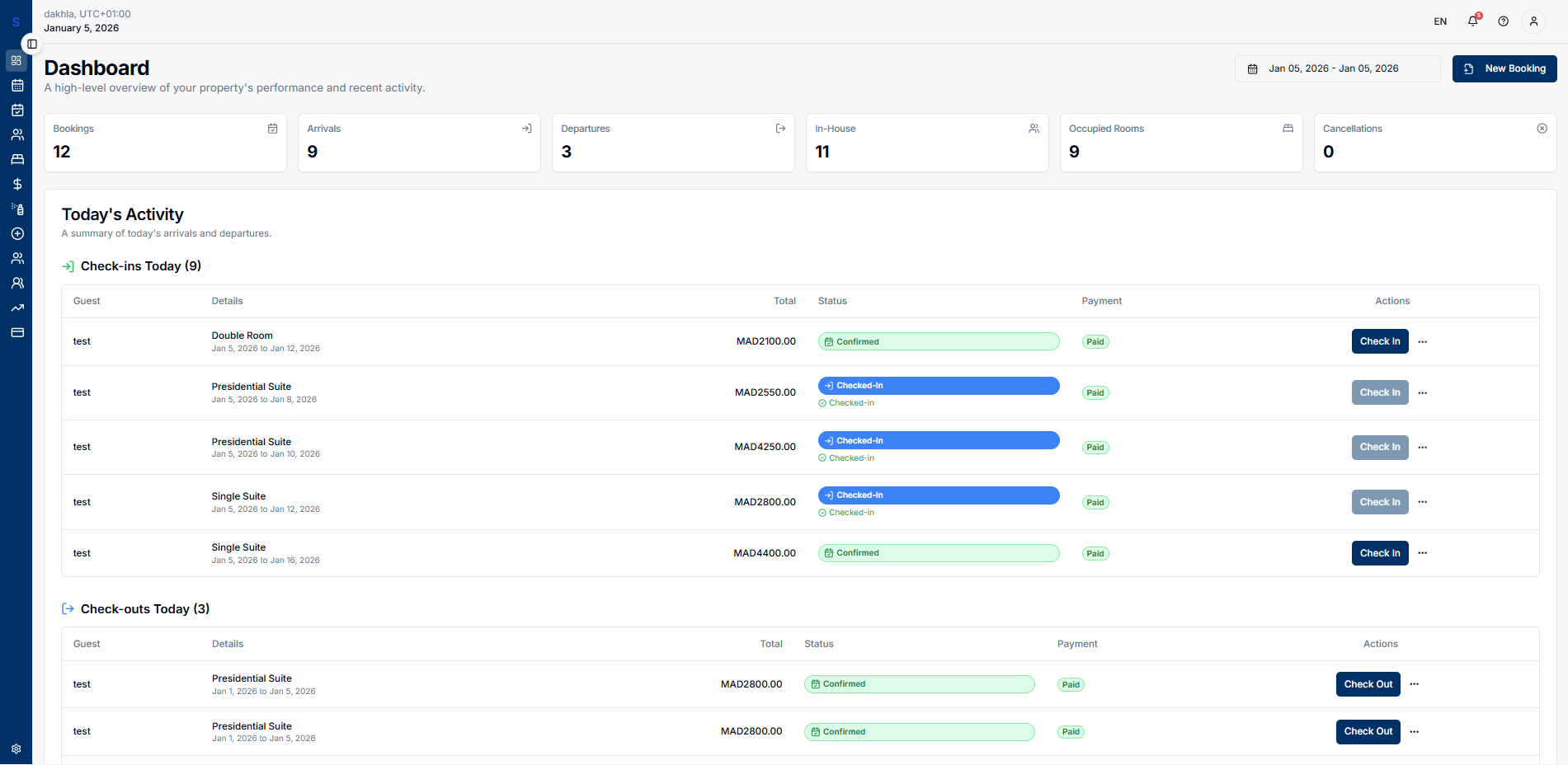The height and width of the screenshot is (765, 1568).
Task: Open the user profile menu
Action: click(1533, 21)
